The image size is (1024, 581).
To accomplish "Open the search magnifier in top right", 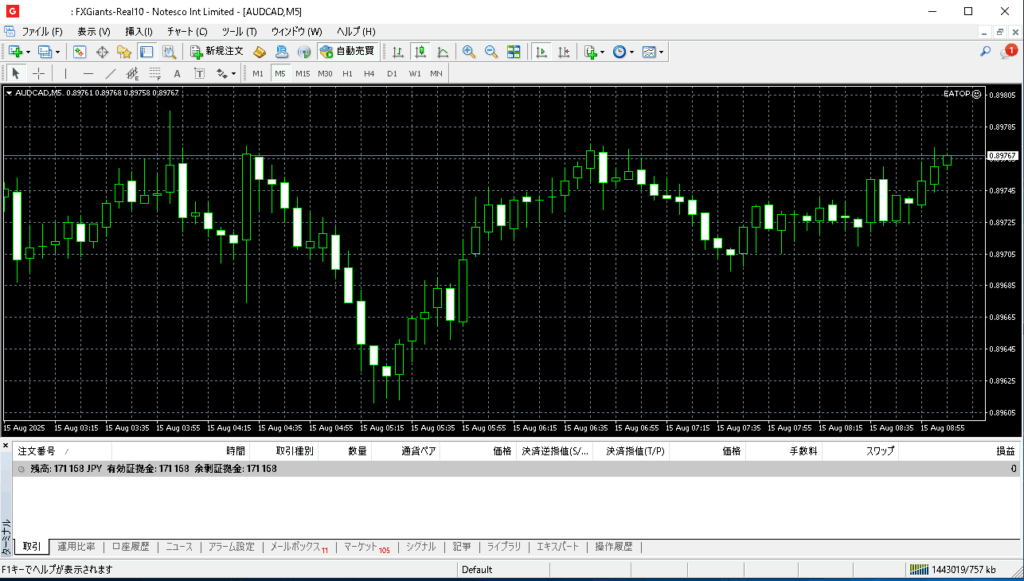I will click(985, 51).
